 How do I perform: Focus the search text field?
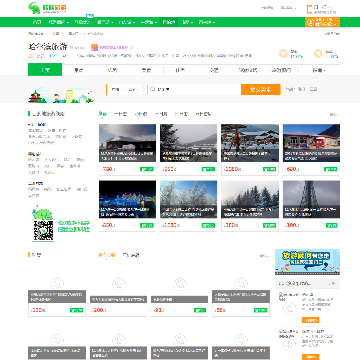(194, 89)
